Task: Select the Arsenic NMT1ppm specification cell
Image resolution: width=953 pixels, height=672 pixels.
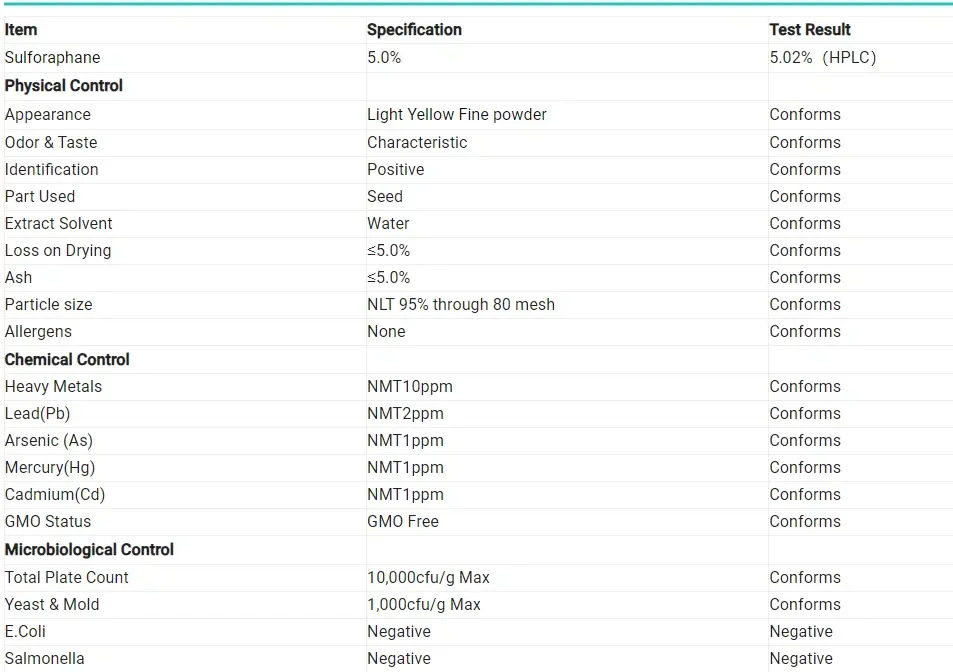Action: coord(405,440)
